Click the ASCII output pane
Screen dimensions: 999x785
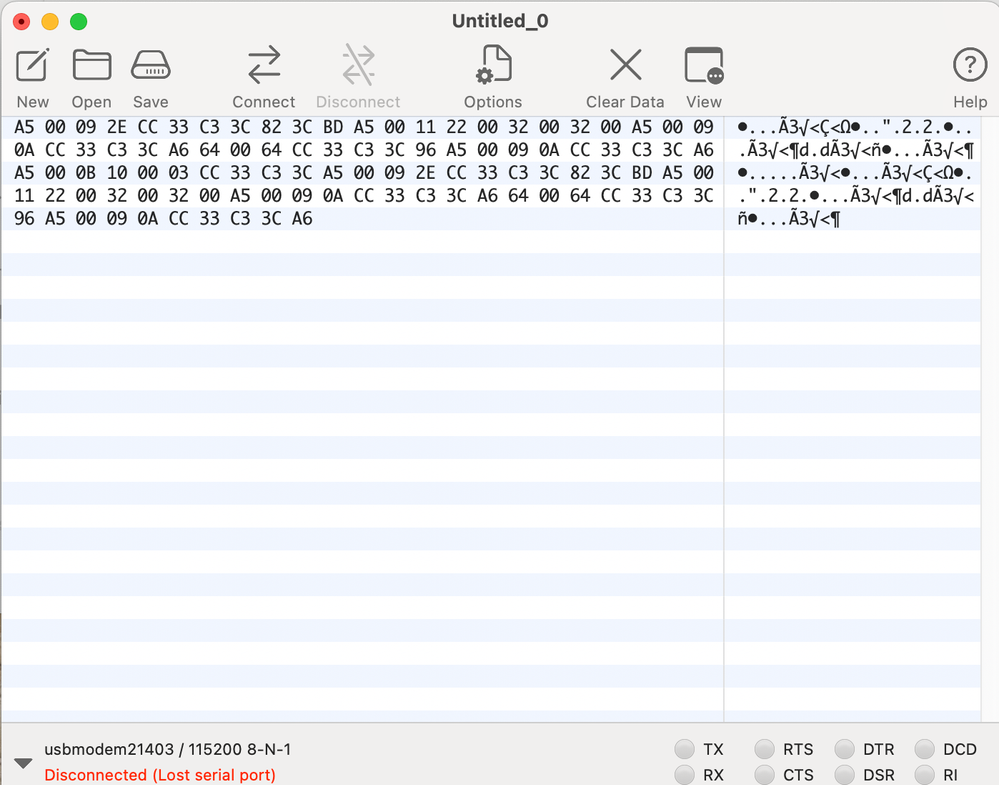855,170
